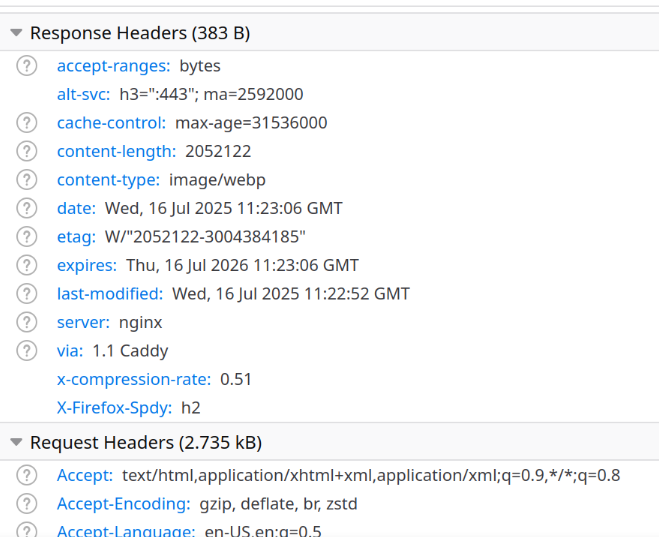The height and width of the screenshot is (537, 659).
Task: Click question mark beside last-modified header
Action: 26,294
